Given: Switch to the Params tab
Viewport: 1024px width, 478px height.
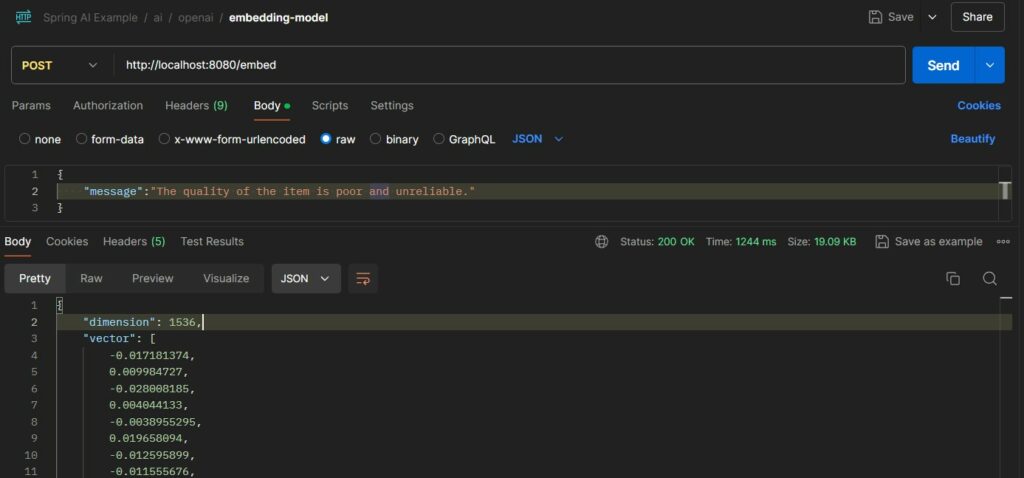Looking at the screenshot, I should point(31,105).
